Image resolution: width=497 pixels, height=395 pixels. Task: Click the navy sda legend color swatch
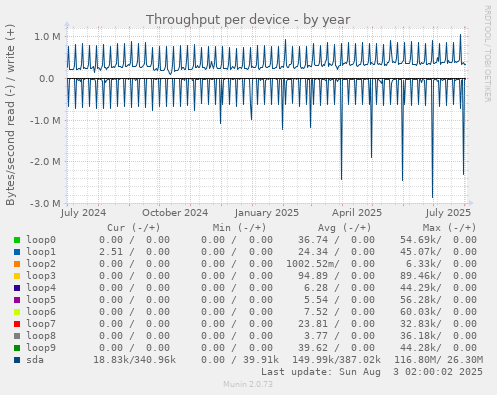[x=17, y=360]
